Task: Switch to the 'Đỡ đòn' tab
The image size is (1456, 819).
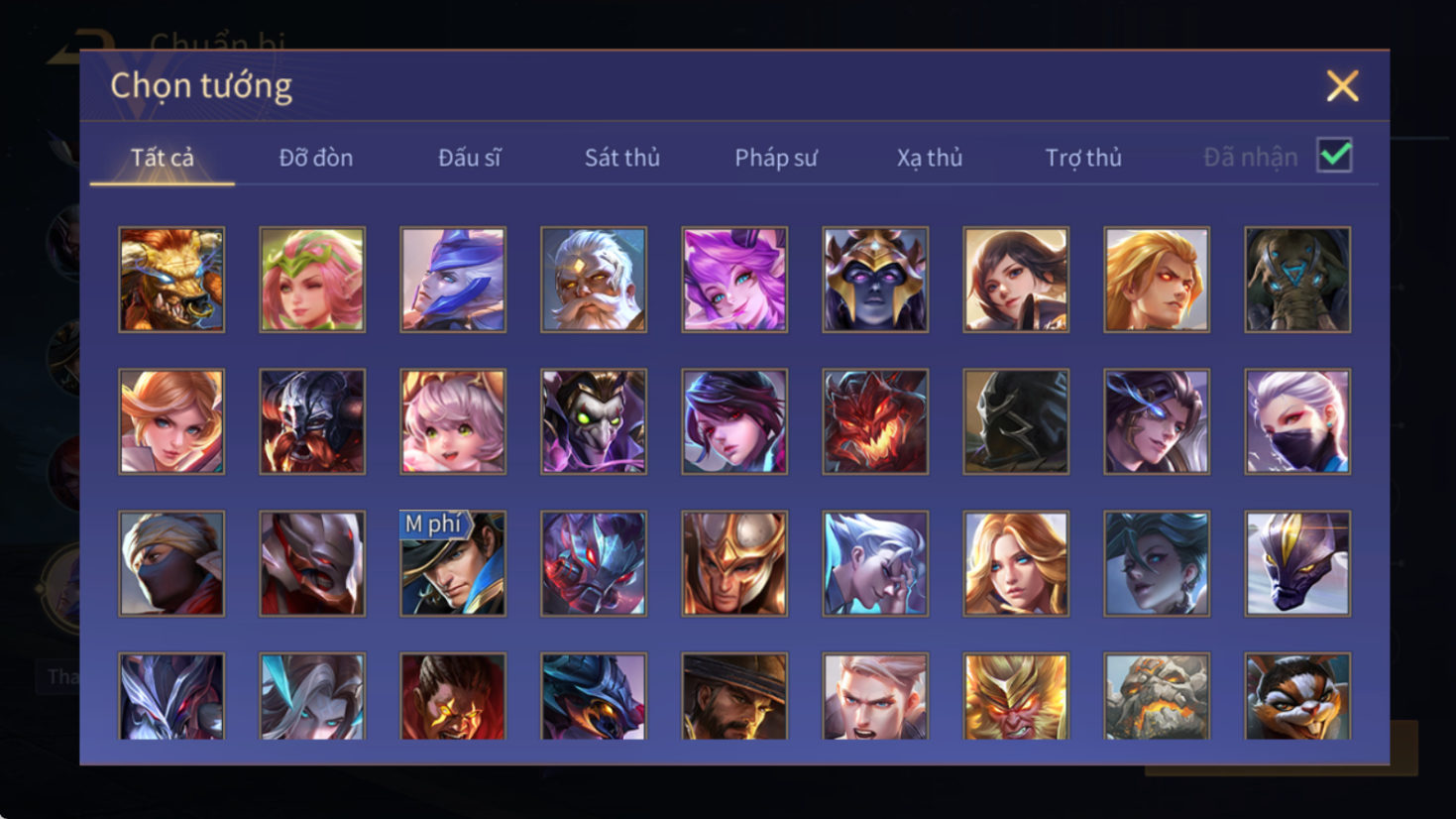Action: point(316,158)
